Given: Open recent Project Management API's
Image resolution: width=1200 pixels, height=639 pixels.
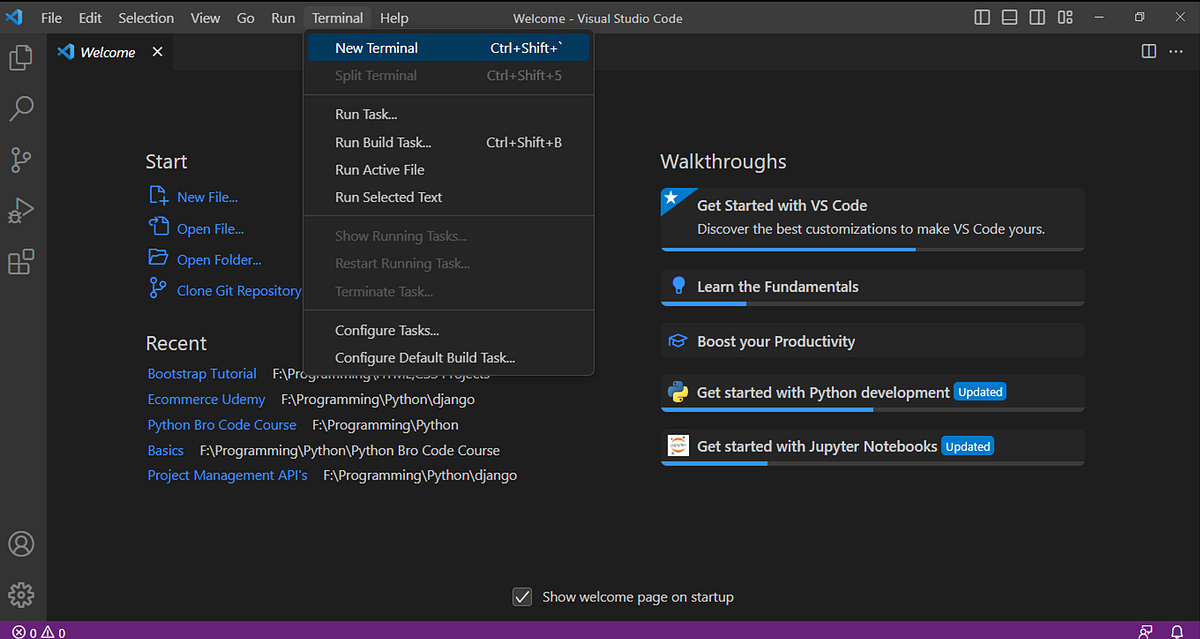Looking at the screenshot, I should 228,475.
